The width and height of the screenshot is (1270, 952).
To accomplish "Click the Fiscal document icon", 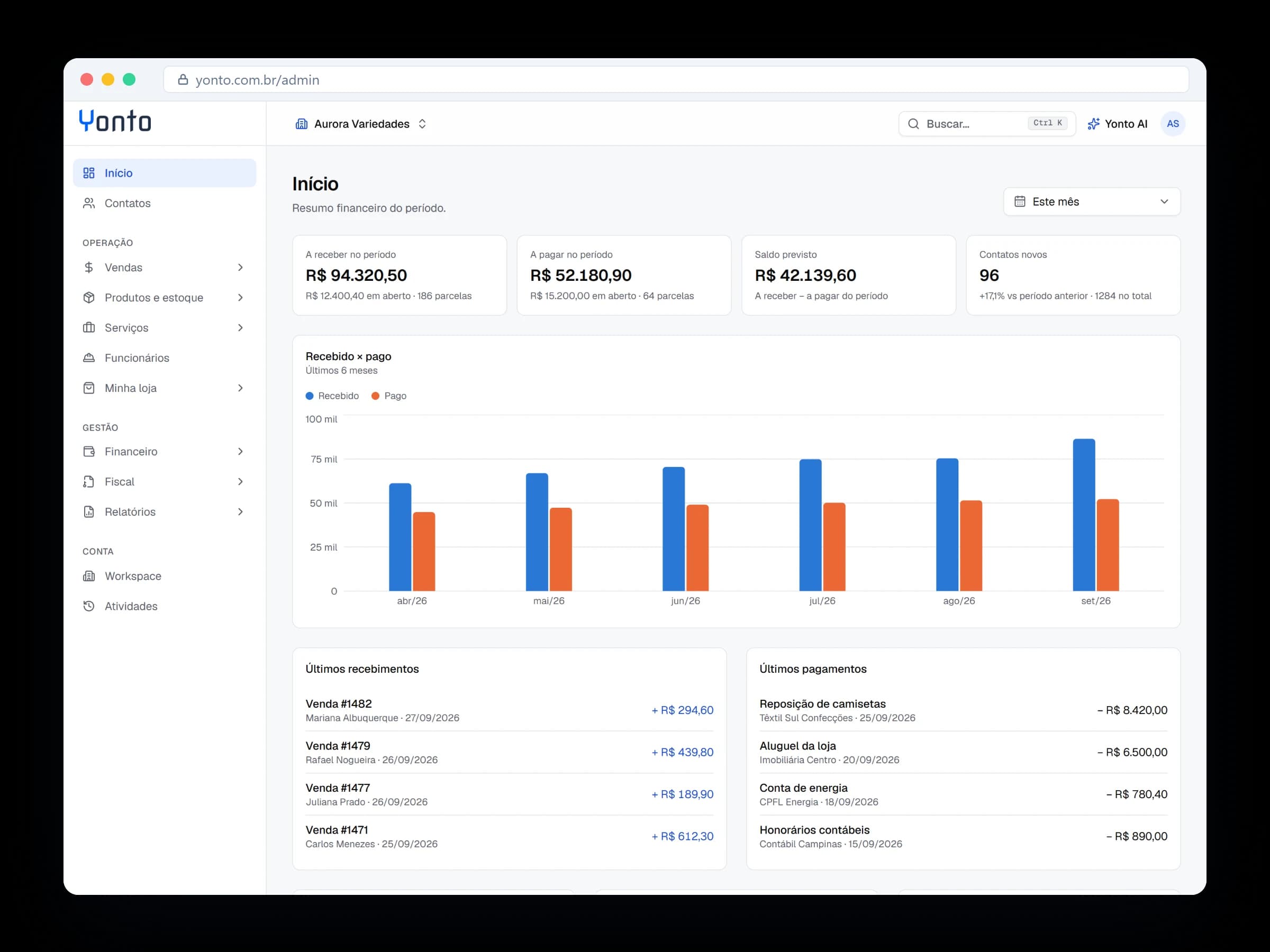I will (x=89, y=481).
